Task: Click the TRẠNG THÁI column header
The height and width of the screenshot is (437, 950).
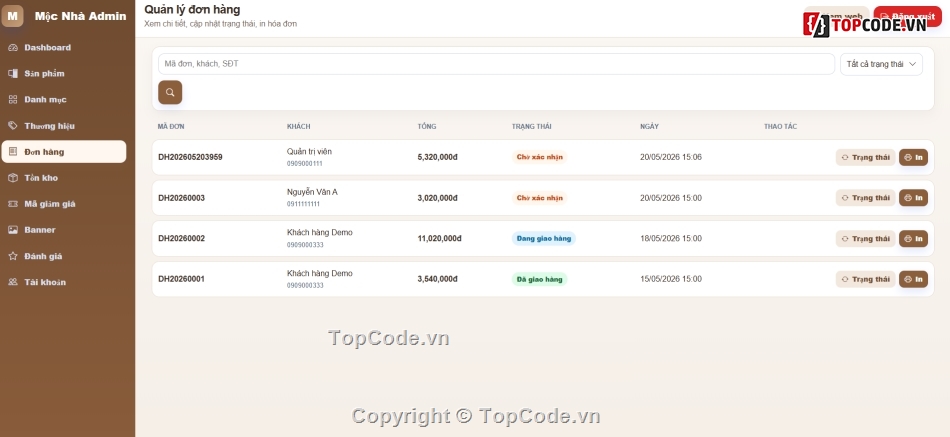Action: pyautogui.click(x=531, y=127)
